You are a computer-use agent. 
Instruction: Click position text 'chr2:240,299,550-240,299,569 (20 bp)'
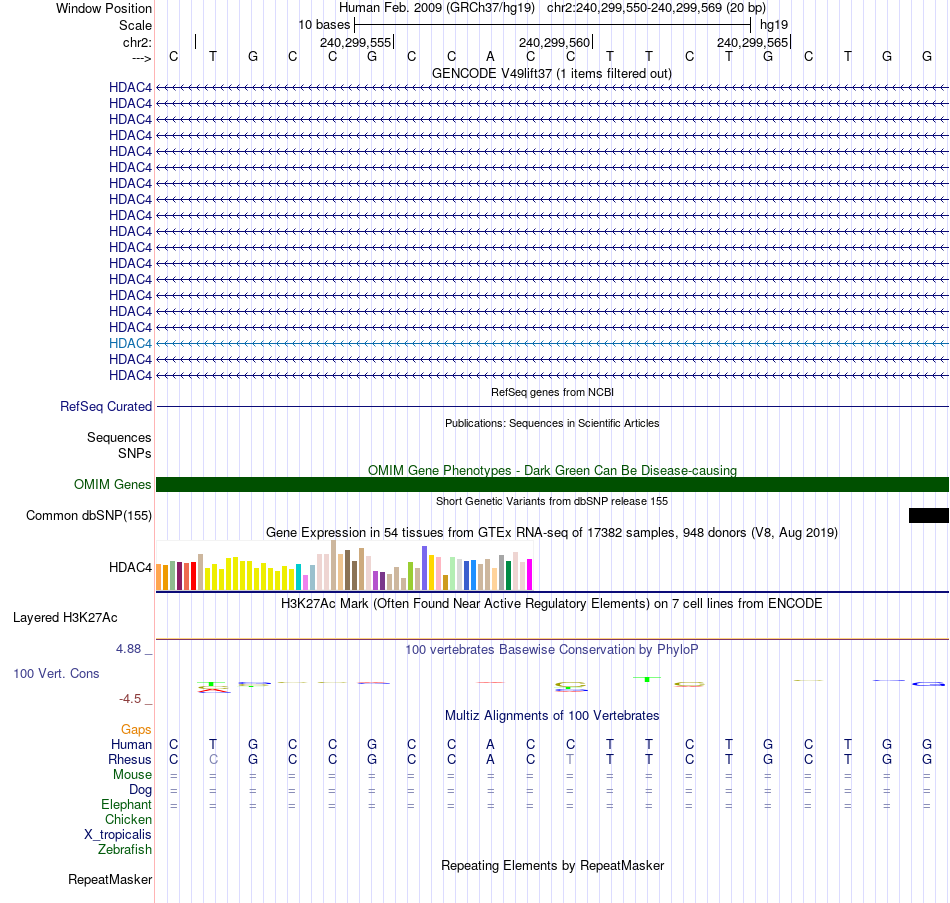click(x=656, y=8)
